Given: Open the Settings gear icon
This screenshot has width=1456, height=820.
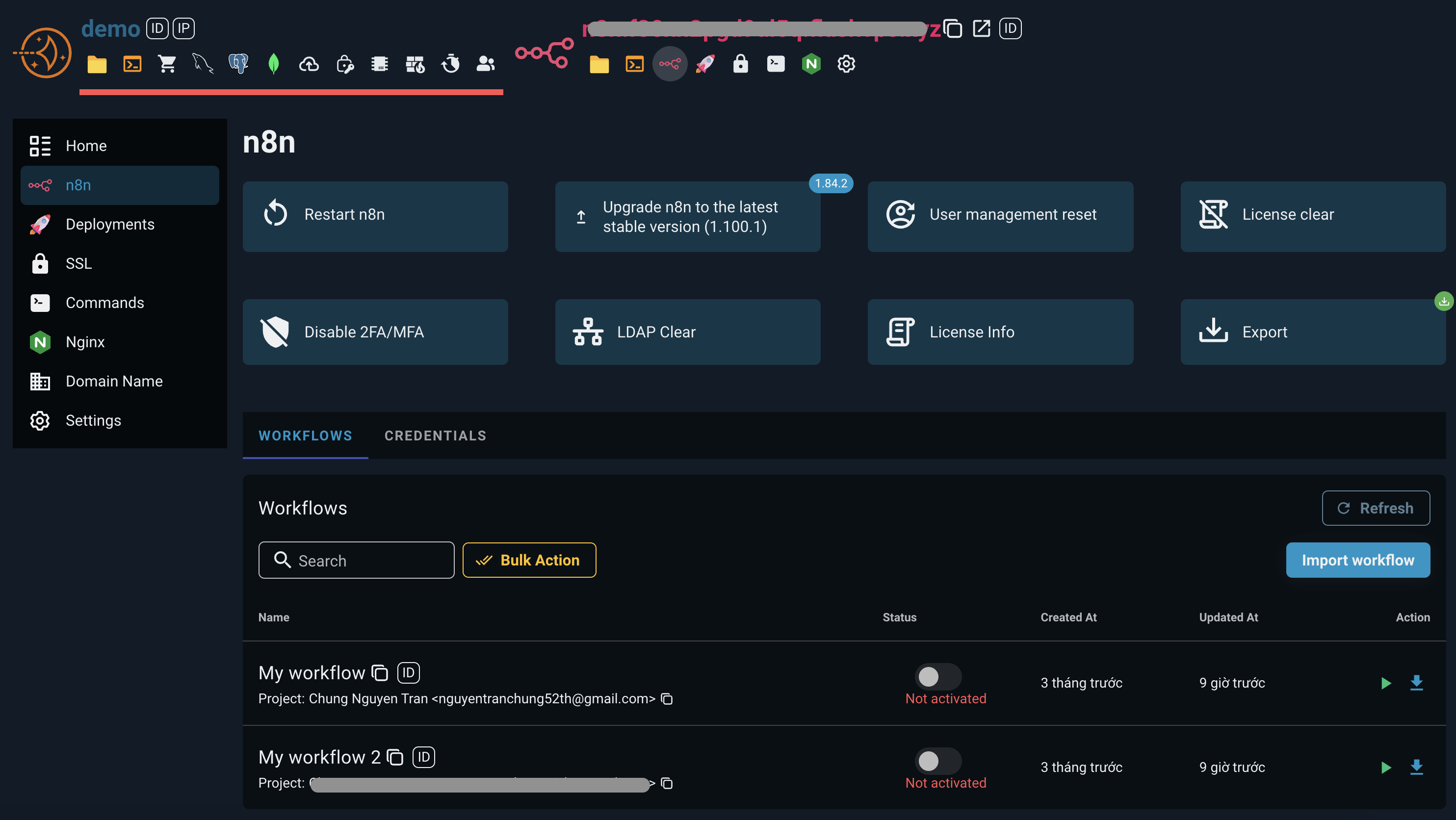Looking at the screenshot, I should pyautogui.click(x=846, y=64).
